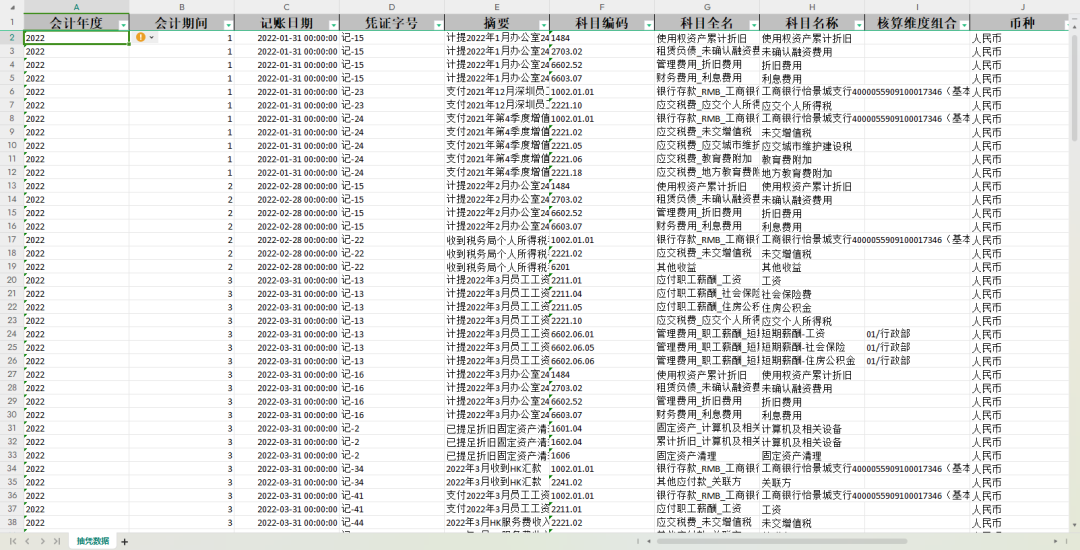
Task: Select column C header
Action: click(x=287, y=6)
